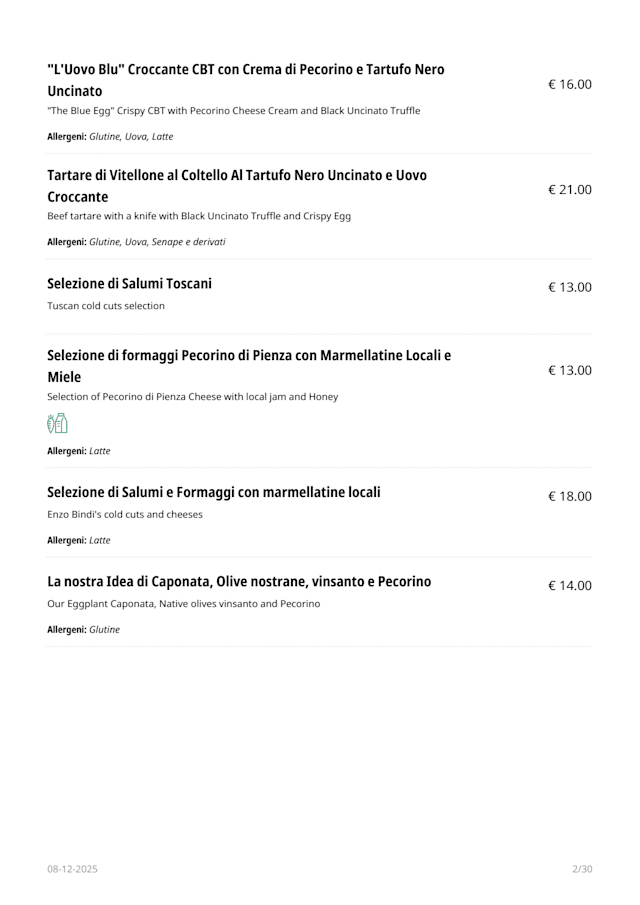The width and height of the screenshot is (640, 905).
Task: Click "Enzo Bindi's cold cuts and cheeses" text
Action: pyautogui.click(x=124, y=515)
